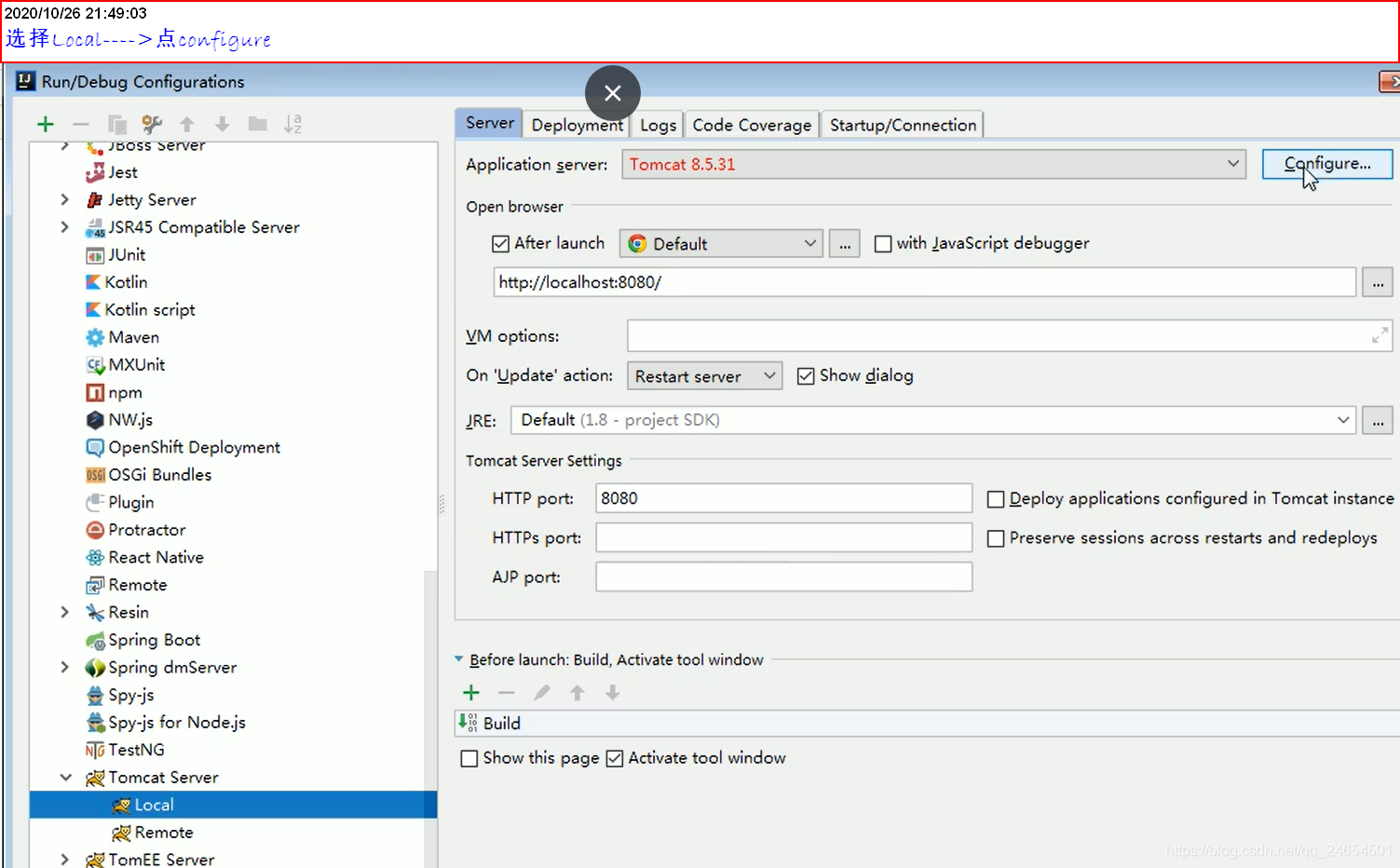
Task: Open On 'Update' action Restart server dropdown
Action: tap(705, 376)
